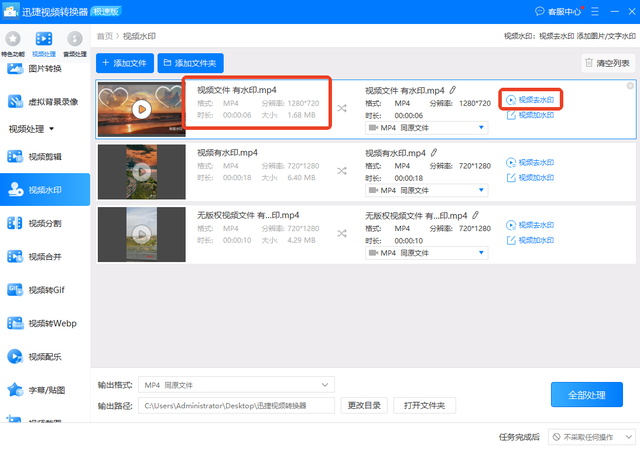Click 视频去水印 for 视频有水印.mp4
This screenshot has height=451, width=640.
pos(530,162)
